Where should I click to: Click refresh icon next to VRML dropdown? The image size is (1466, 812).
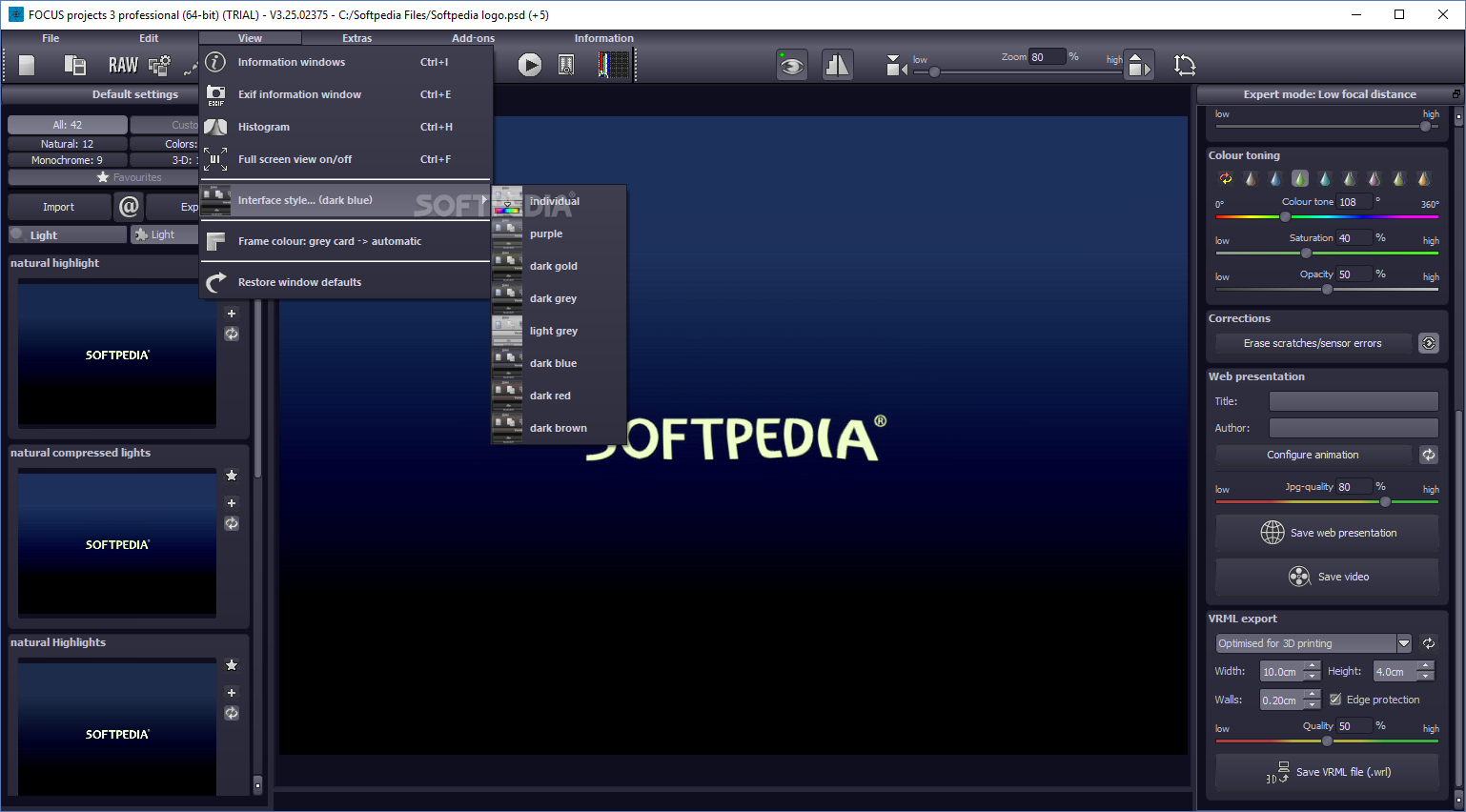pyautogui.click(x=1429, y=643)
